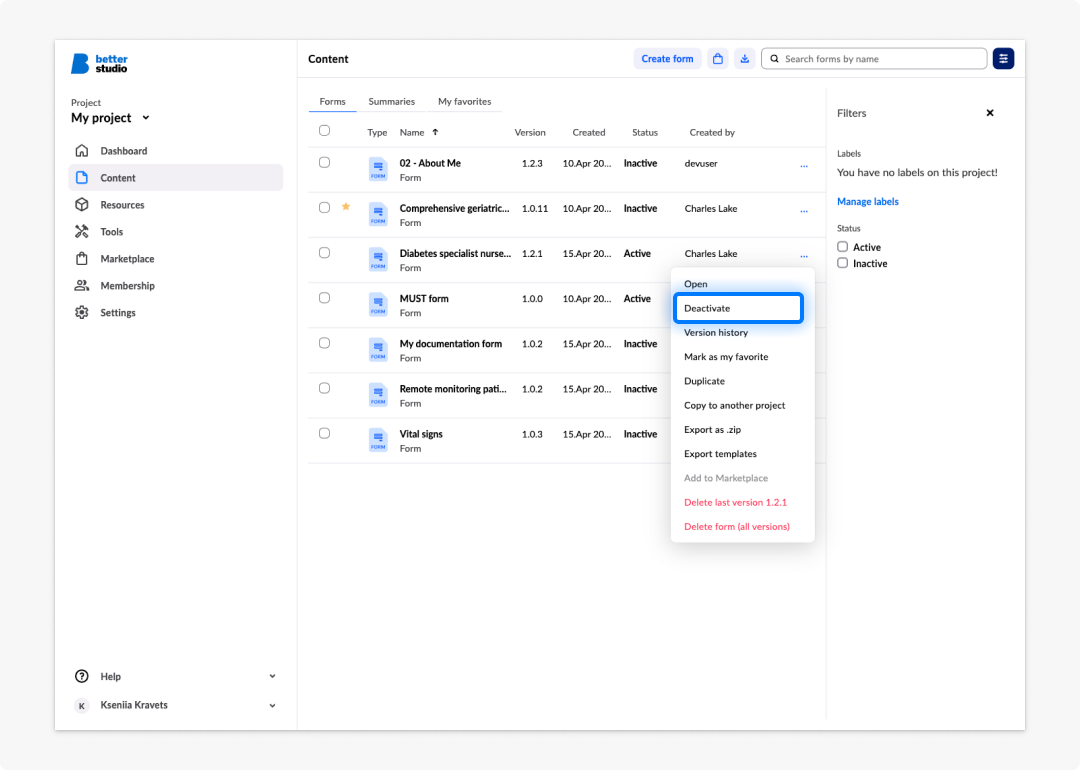Select checkbox for 02 - About Me
Viewport: 1080px width, 770px height.
(324, 163)
